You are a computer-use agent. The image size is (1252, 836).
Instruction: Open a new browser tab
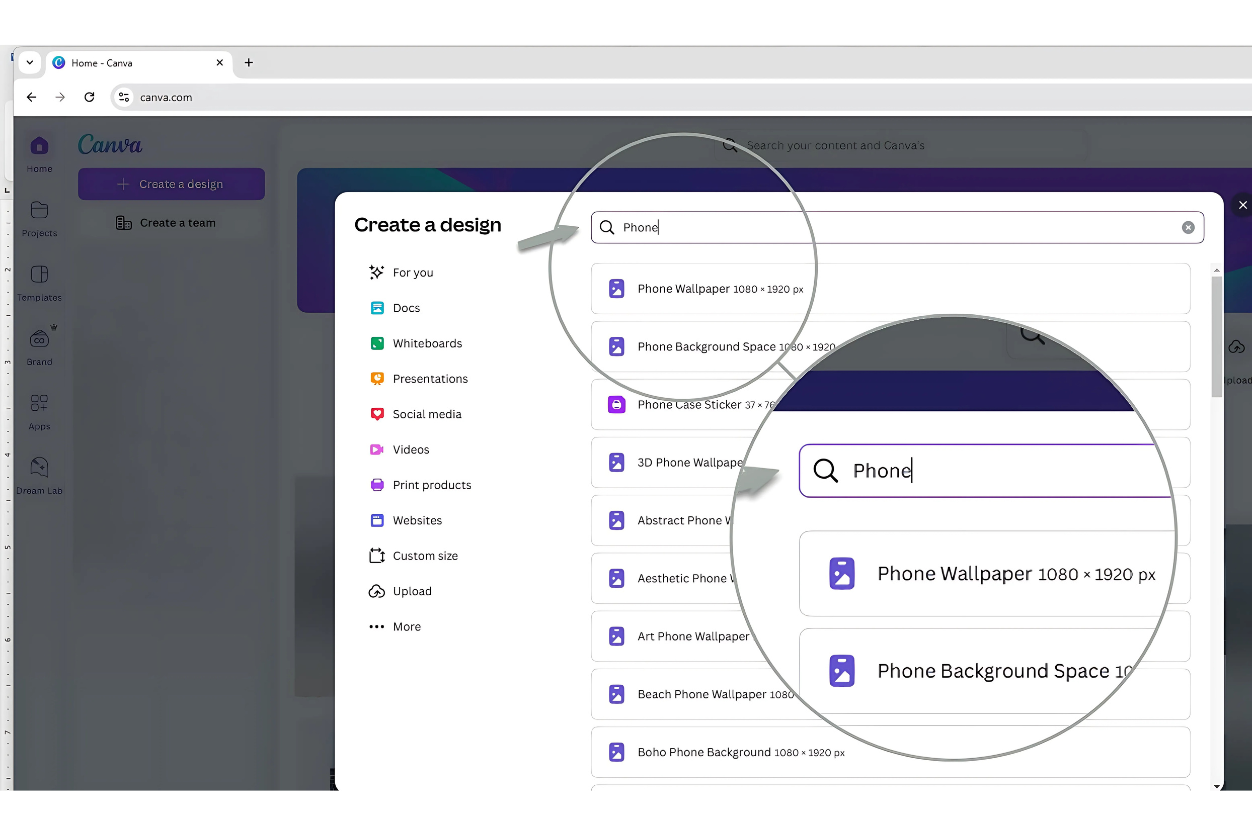(x=249, y=62)
